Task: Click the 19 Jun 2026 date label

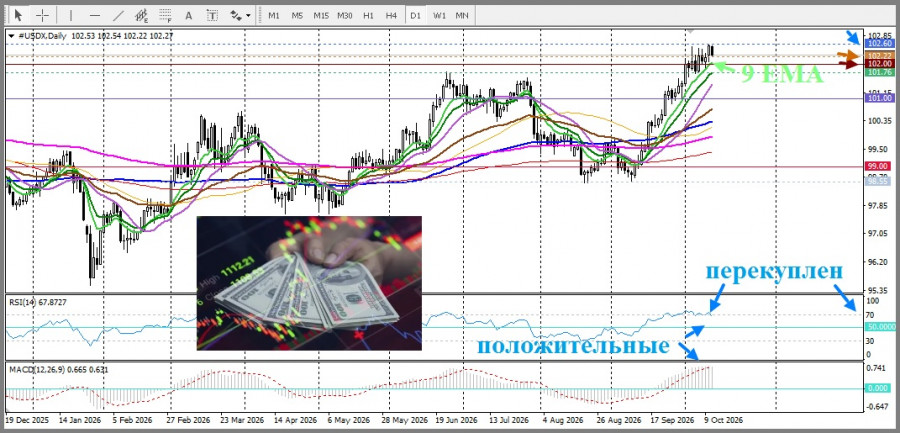Action: coord(455,420)
